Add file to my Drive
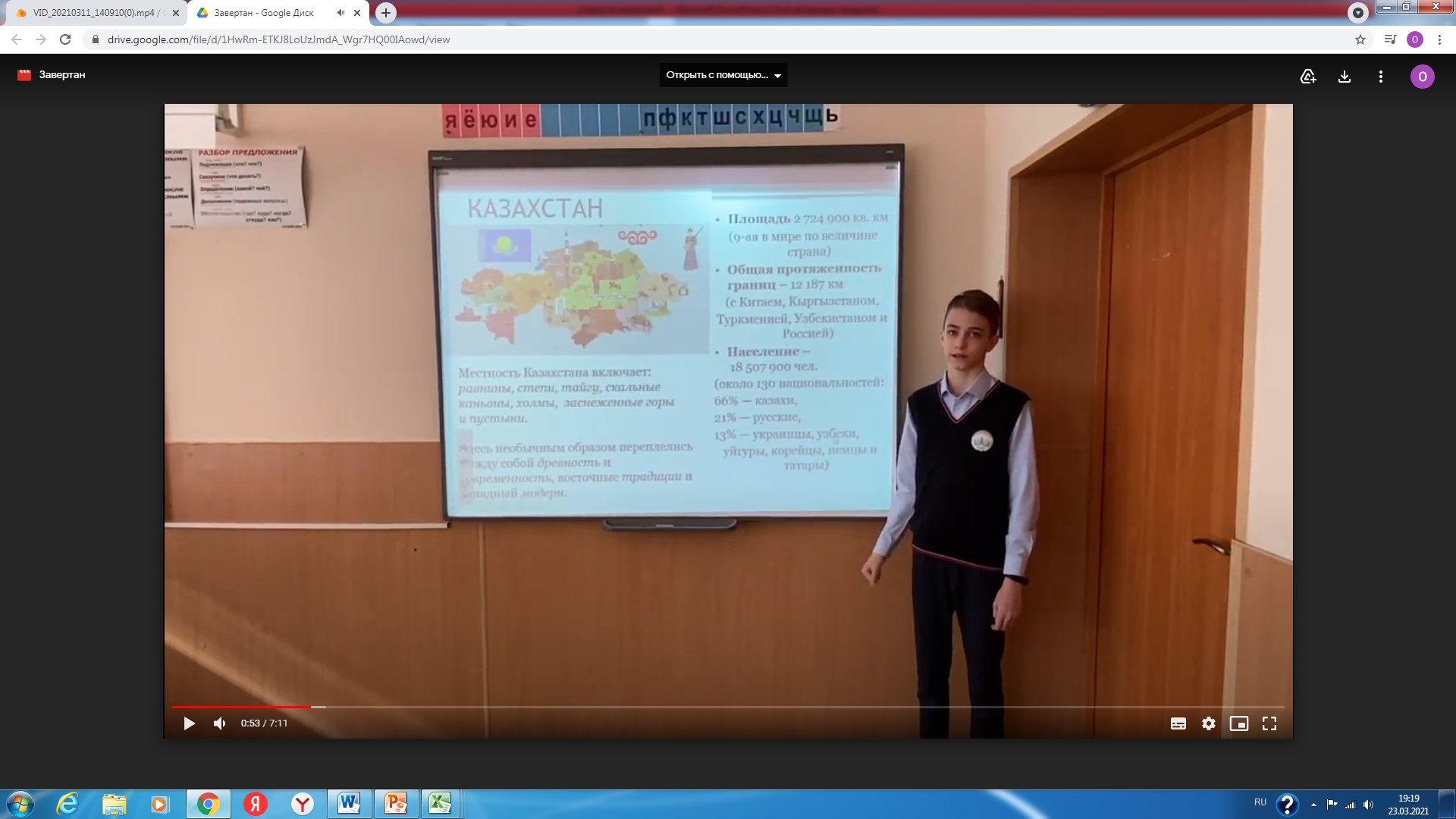This screenshot has height=819, width=1456. click(x=1307, y=77)
